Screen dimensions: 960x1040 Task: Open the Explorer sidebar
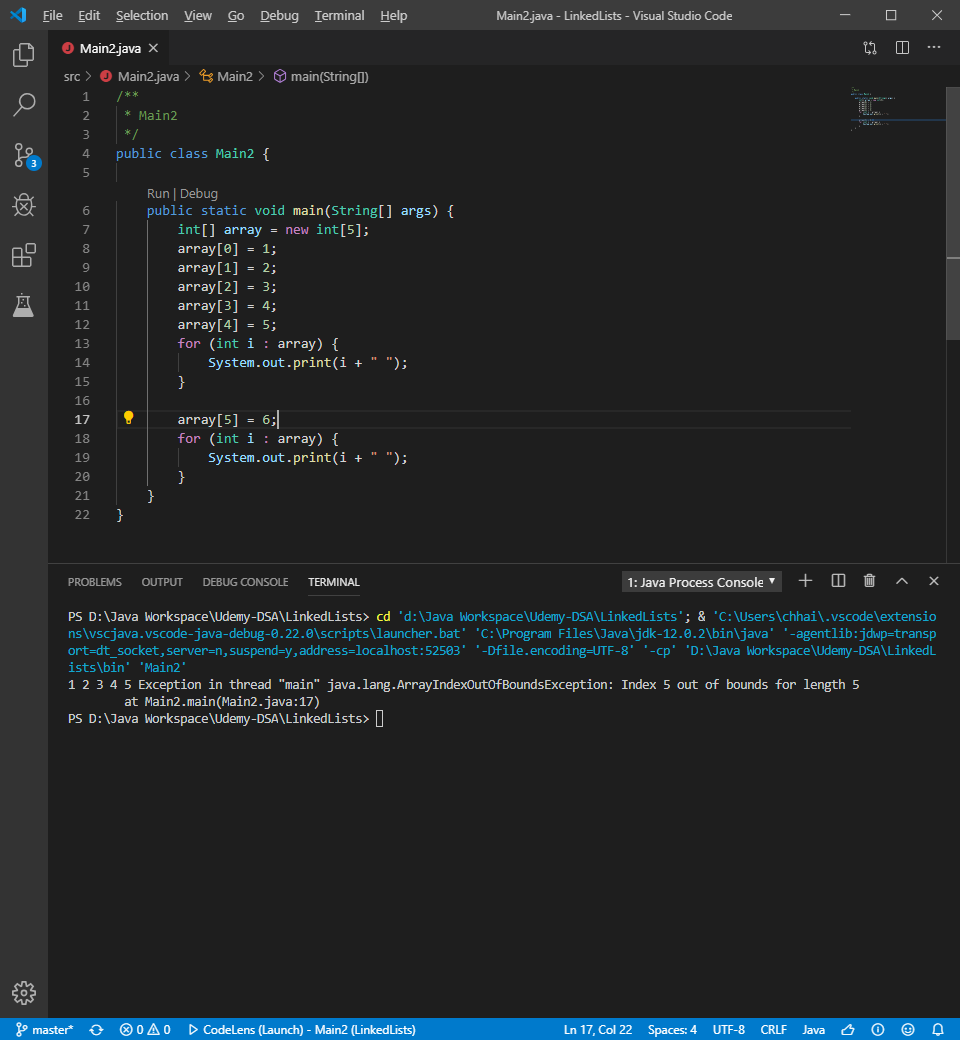23,56
